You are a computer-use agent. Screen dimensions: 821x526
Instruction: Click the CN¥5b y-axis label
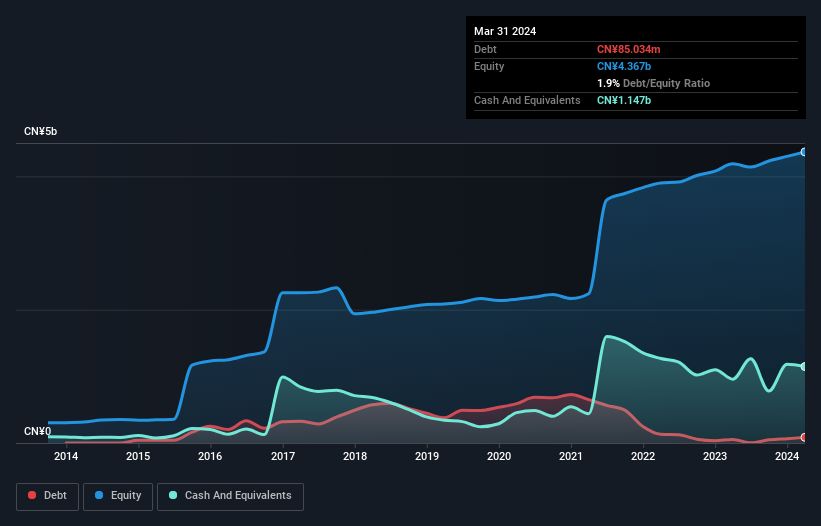pos(40,131)
